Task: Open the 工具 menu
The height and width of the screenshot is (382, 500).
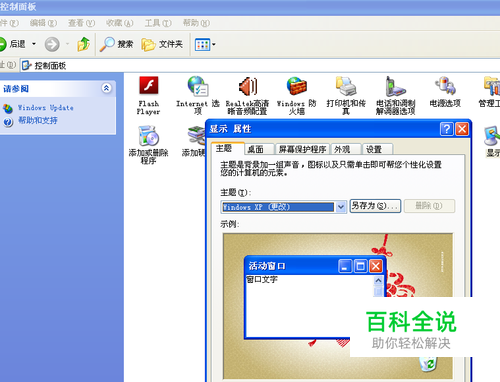Action: coord(158,23)
